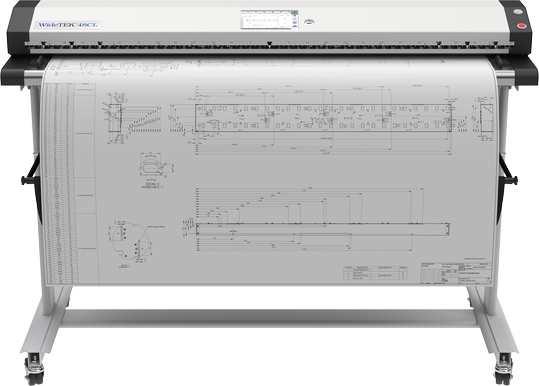Click the horizontal crossbar of the stand
This screenshot has height=386, width=539.
(x=270, y=317)
